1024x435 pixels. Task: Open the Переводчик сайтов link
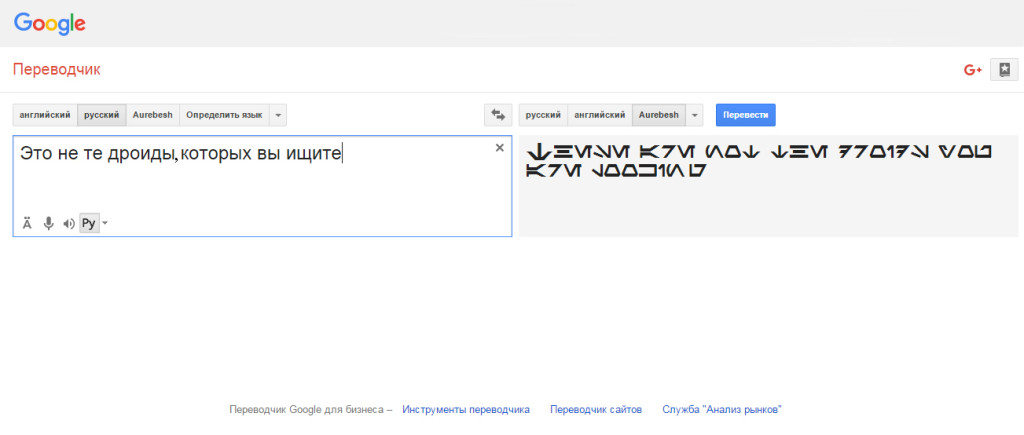point(596,410)
